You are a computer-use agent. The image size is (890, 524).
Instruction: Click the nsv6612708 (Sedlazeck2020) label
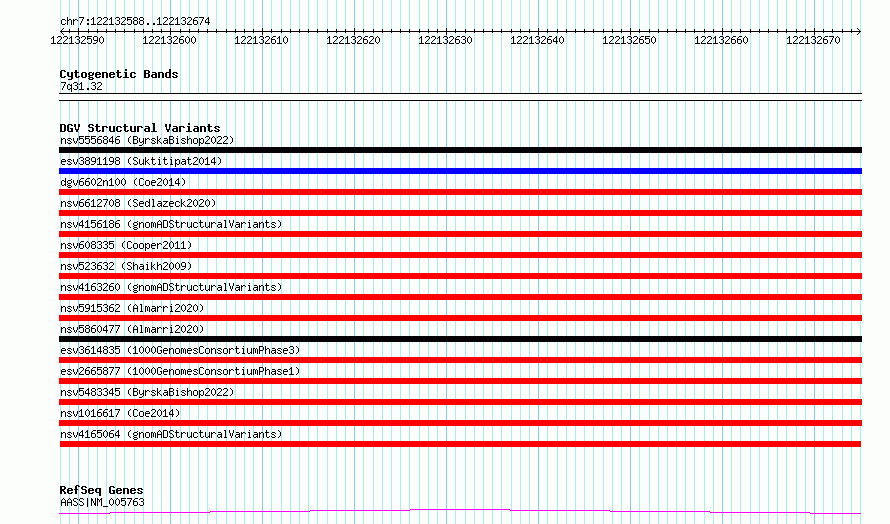(x=138, y=203)
